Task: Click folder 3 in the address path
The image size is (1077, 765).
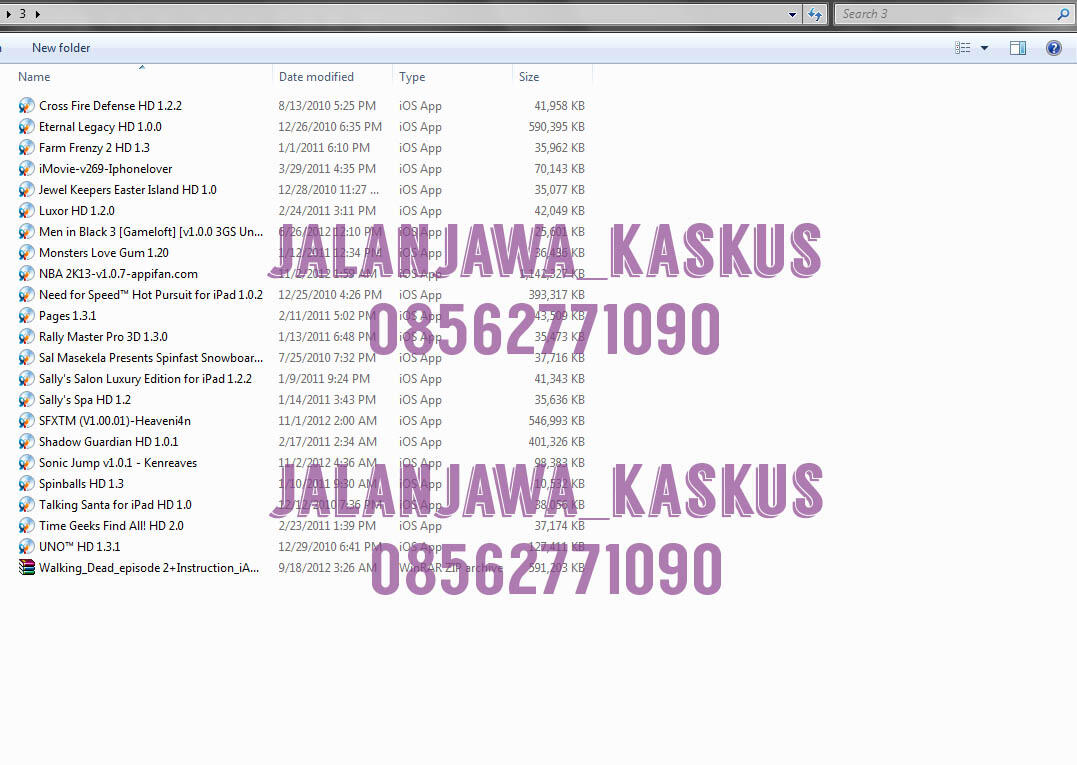Action: click(x=23, y=14)
